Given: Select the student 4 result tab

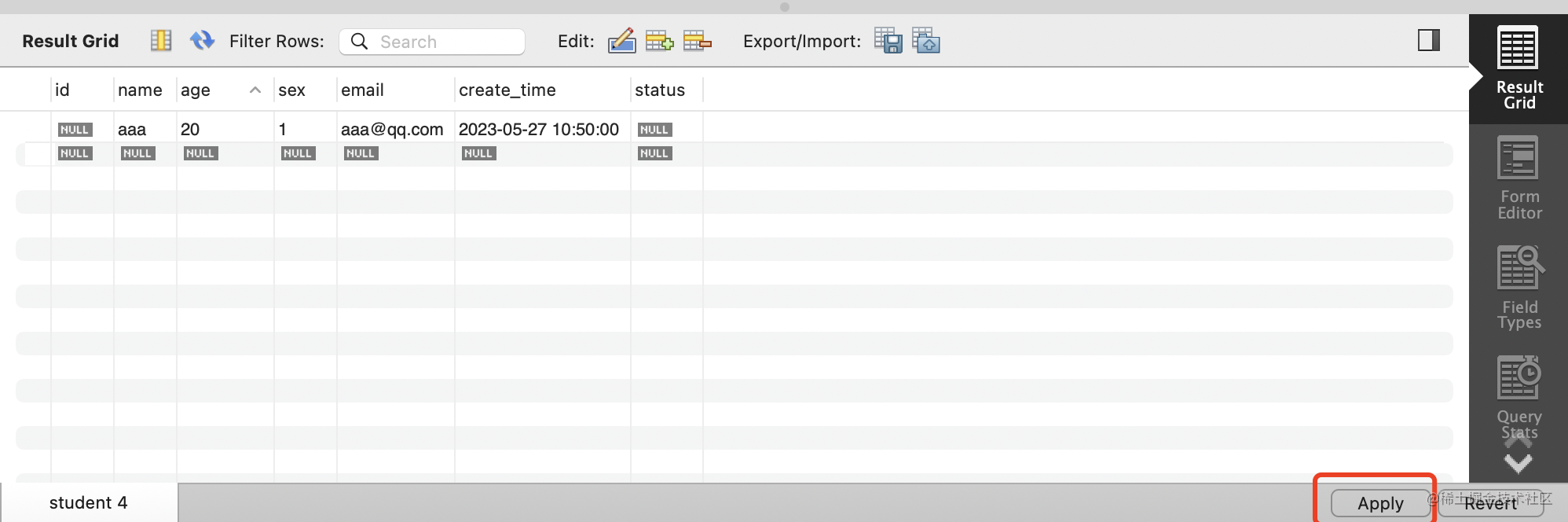Looking at the screenshot, I should tap(88, 502).
